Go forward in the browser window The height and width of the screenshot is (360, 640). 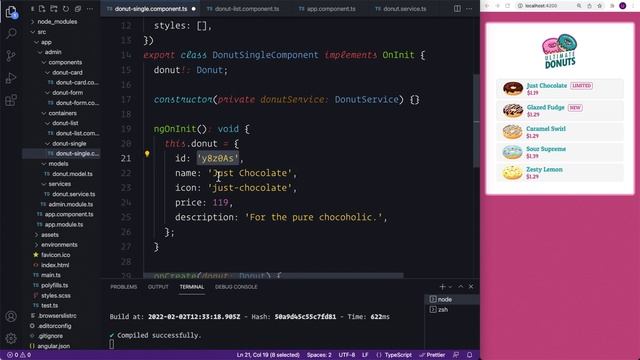point(497,6)
